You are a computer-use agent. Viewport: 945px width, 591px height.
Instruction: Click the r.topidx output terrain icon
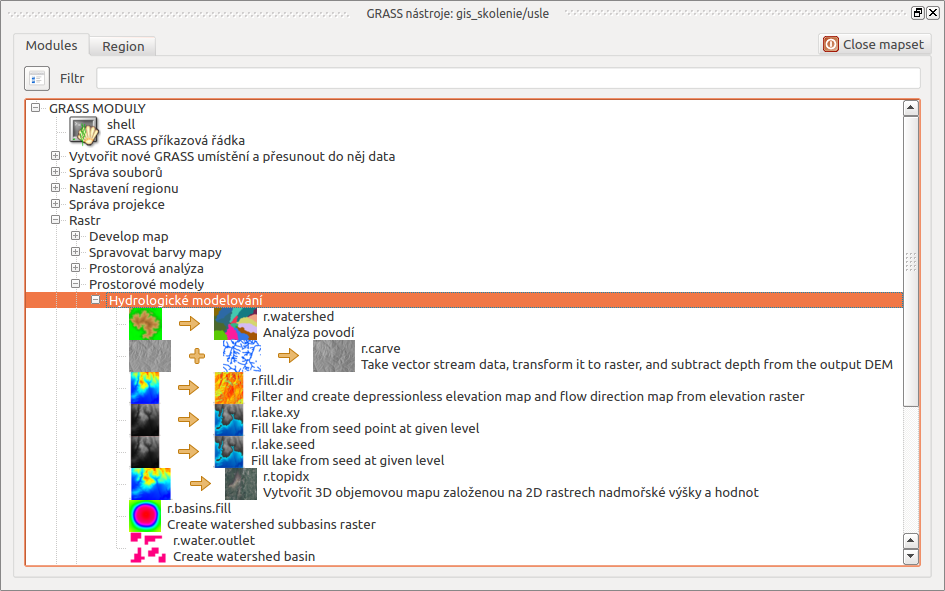pos(241,484)
